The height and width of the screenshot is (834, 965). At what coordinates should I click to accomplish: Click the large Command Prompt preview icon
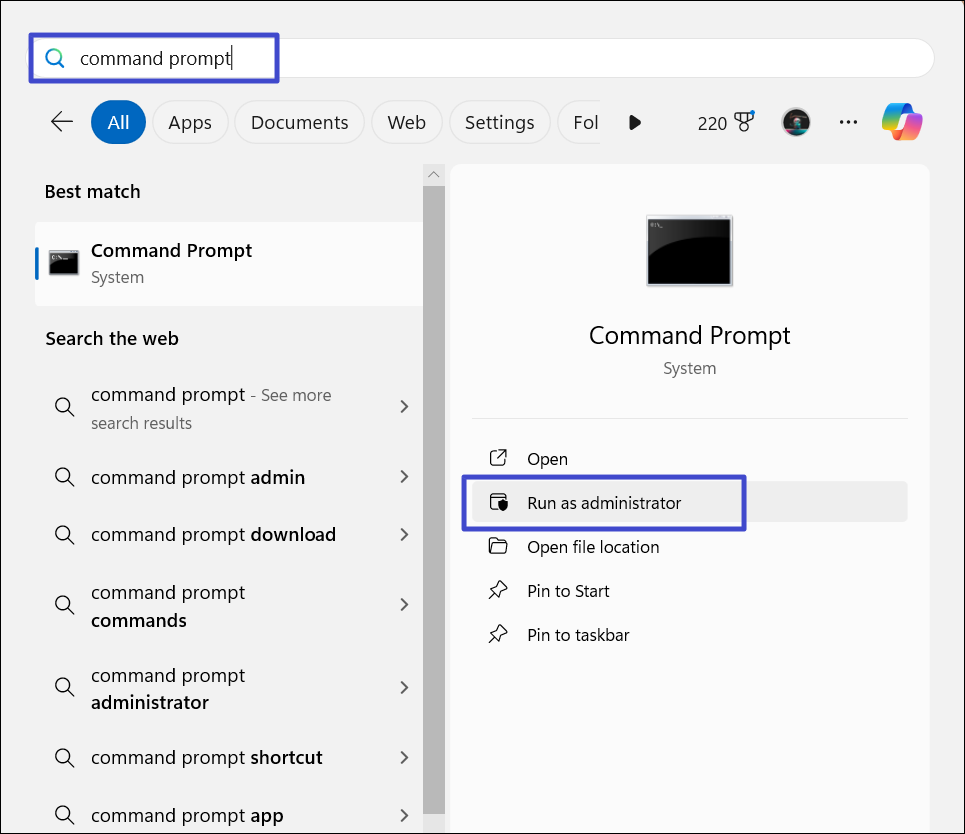tap(689, 250)
